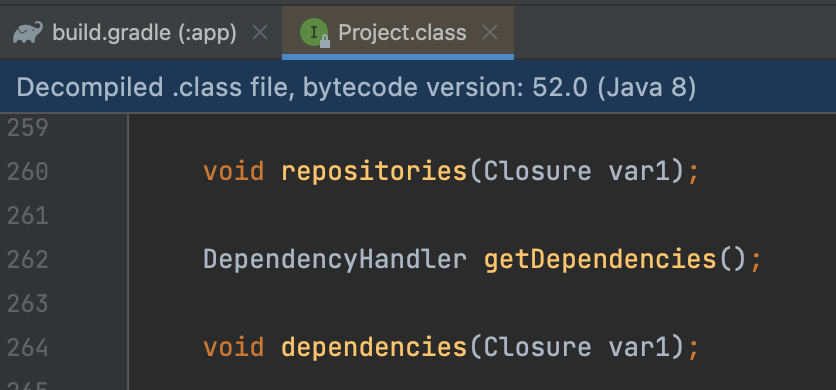Click the interface icon on Project.class tab
The width and height of the screenshot is (836, 390).
click(315, 33)
